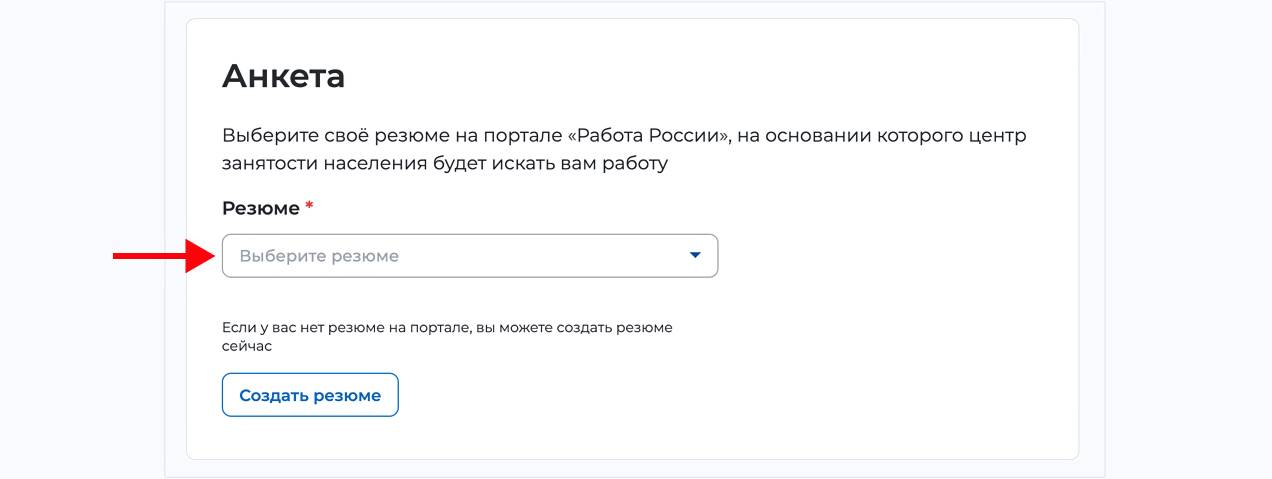Click the placeholder text "Выберите резюме"
This screenshot has height=479, width=1272.
[x=318, y=256]
